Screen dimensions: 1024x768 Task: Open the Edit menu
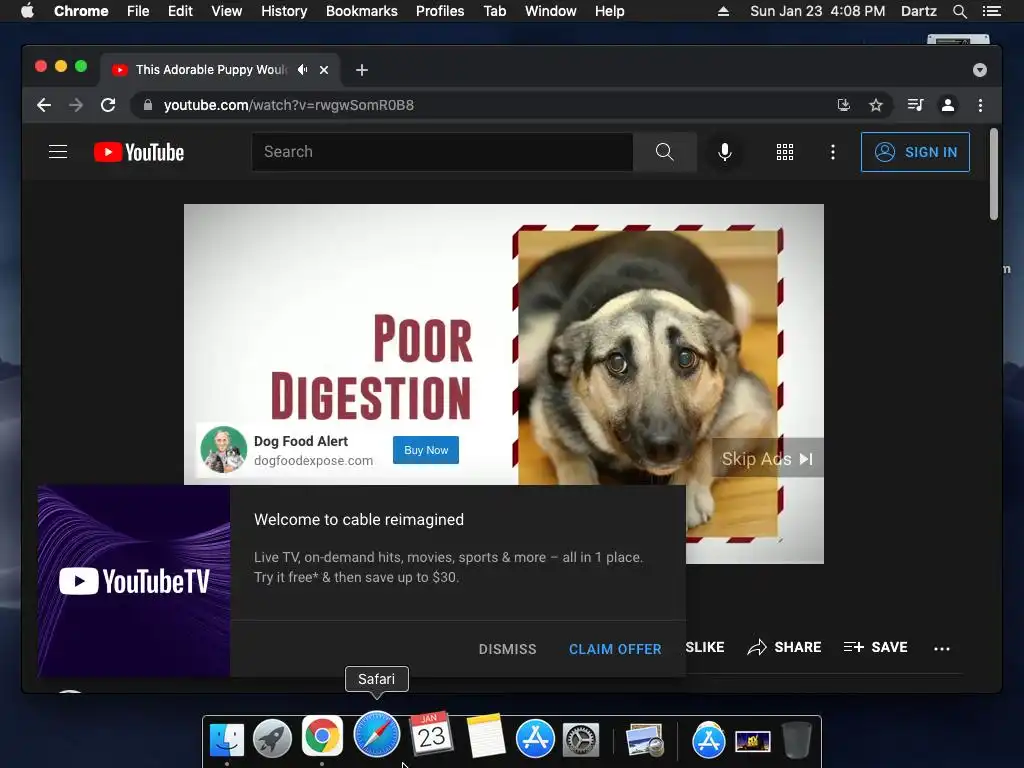click(180, 11)
